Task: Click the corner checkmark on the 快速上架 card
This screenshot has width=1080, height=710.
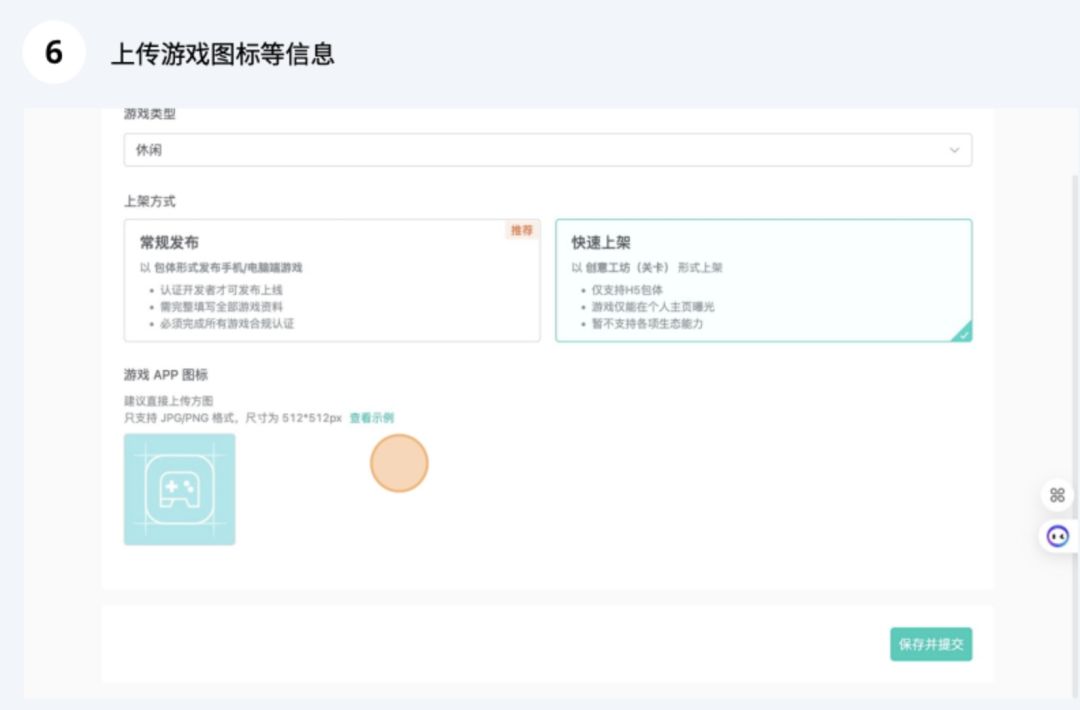Action: (x=963, y=334)
